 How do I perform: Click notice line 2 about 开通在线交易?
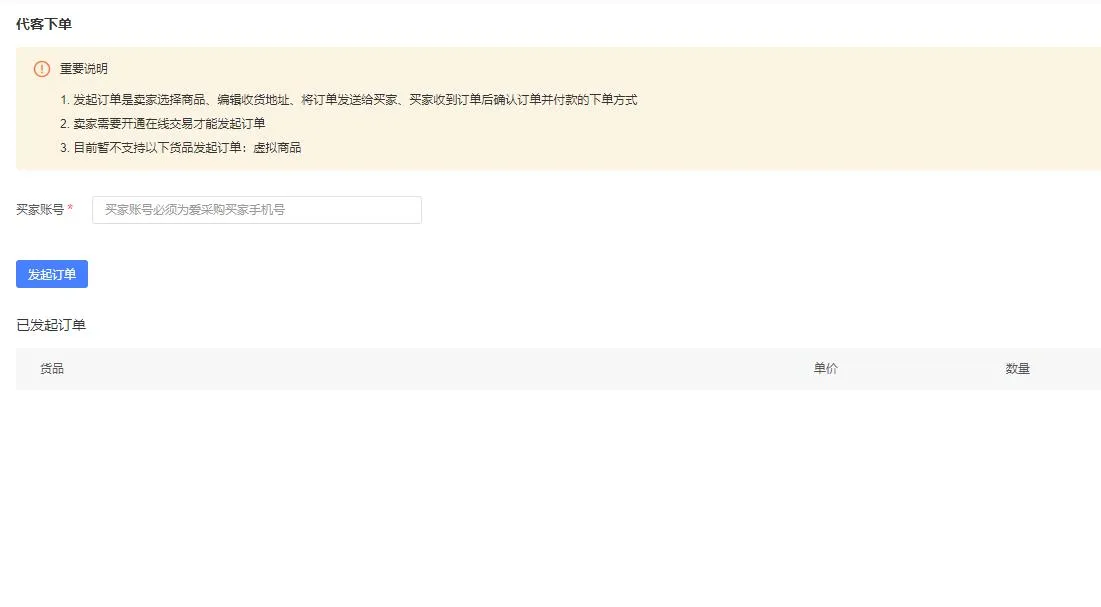click(162, 124)
